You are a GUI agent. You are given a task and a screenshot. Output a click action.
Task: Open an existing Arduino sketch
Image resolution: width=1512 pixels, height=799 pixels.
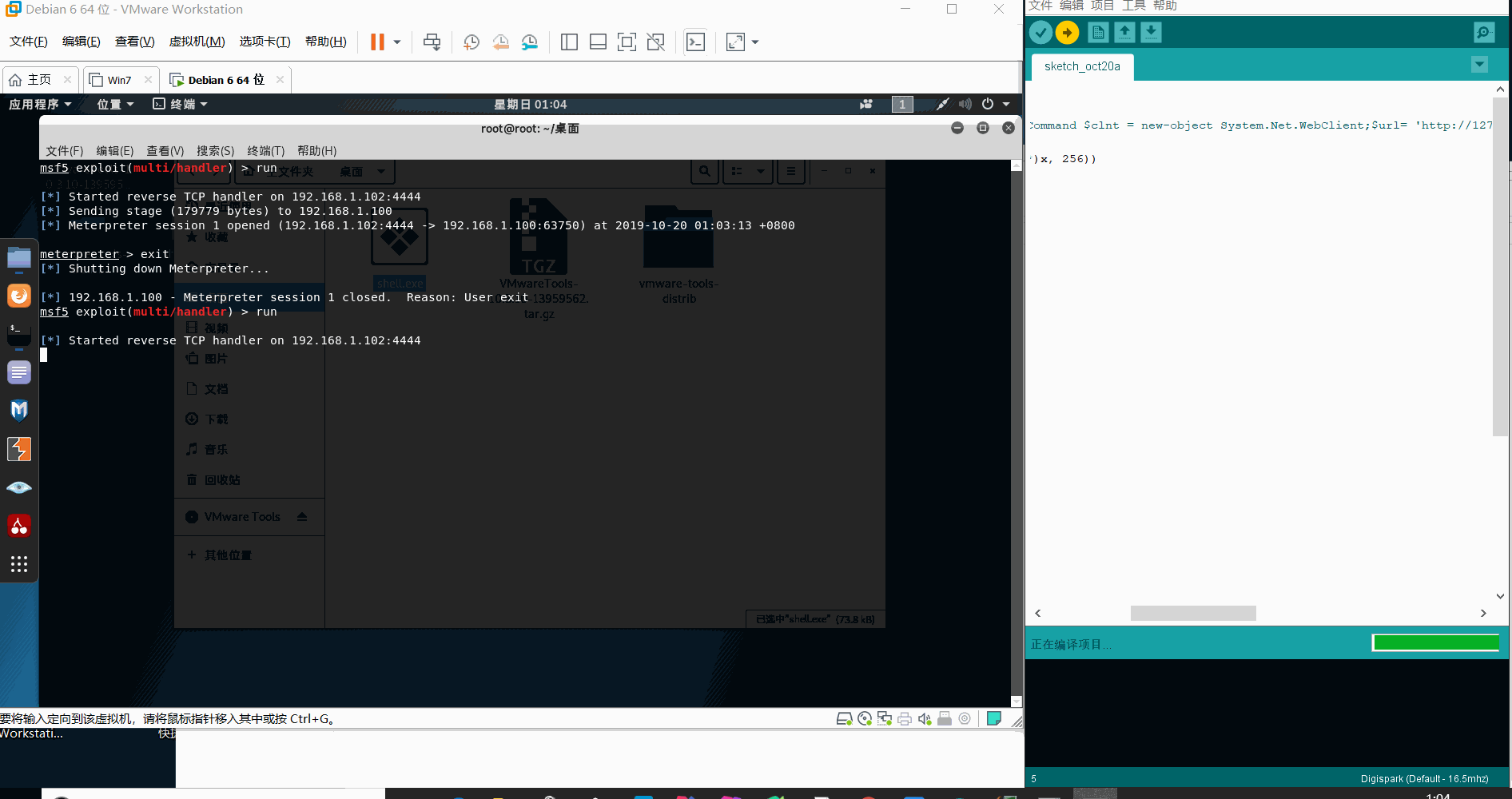click(1124, 32)
